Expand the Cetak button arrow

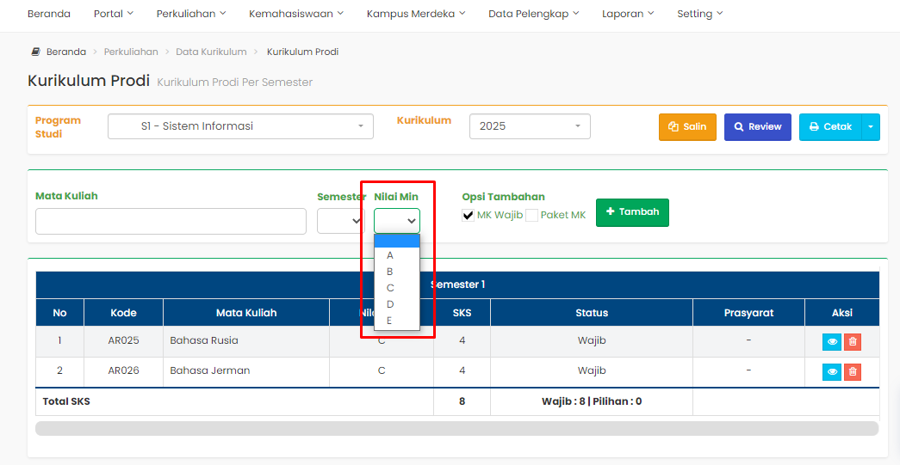tap(871, 127)
